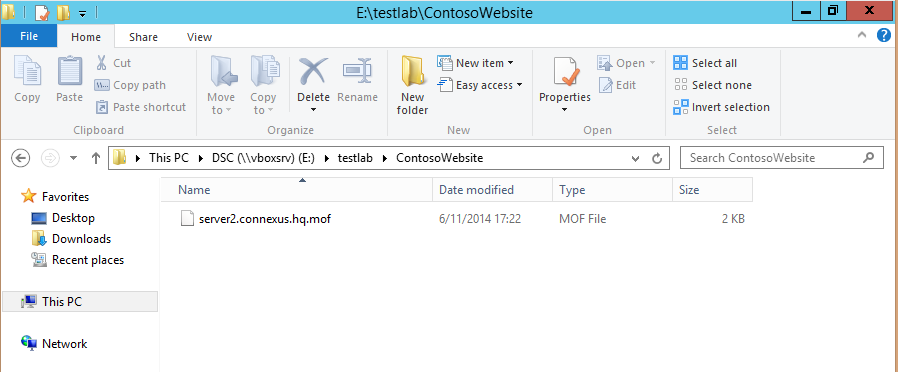Screen dimensions: 898x372
Task: Click the Quick Access properties icon
Action: (x=42, y=12)
